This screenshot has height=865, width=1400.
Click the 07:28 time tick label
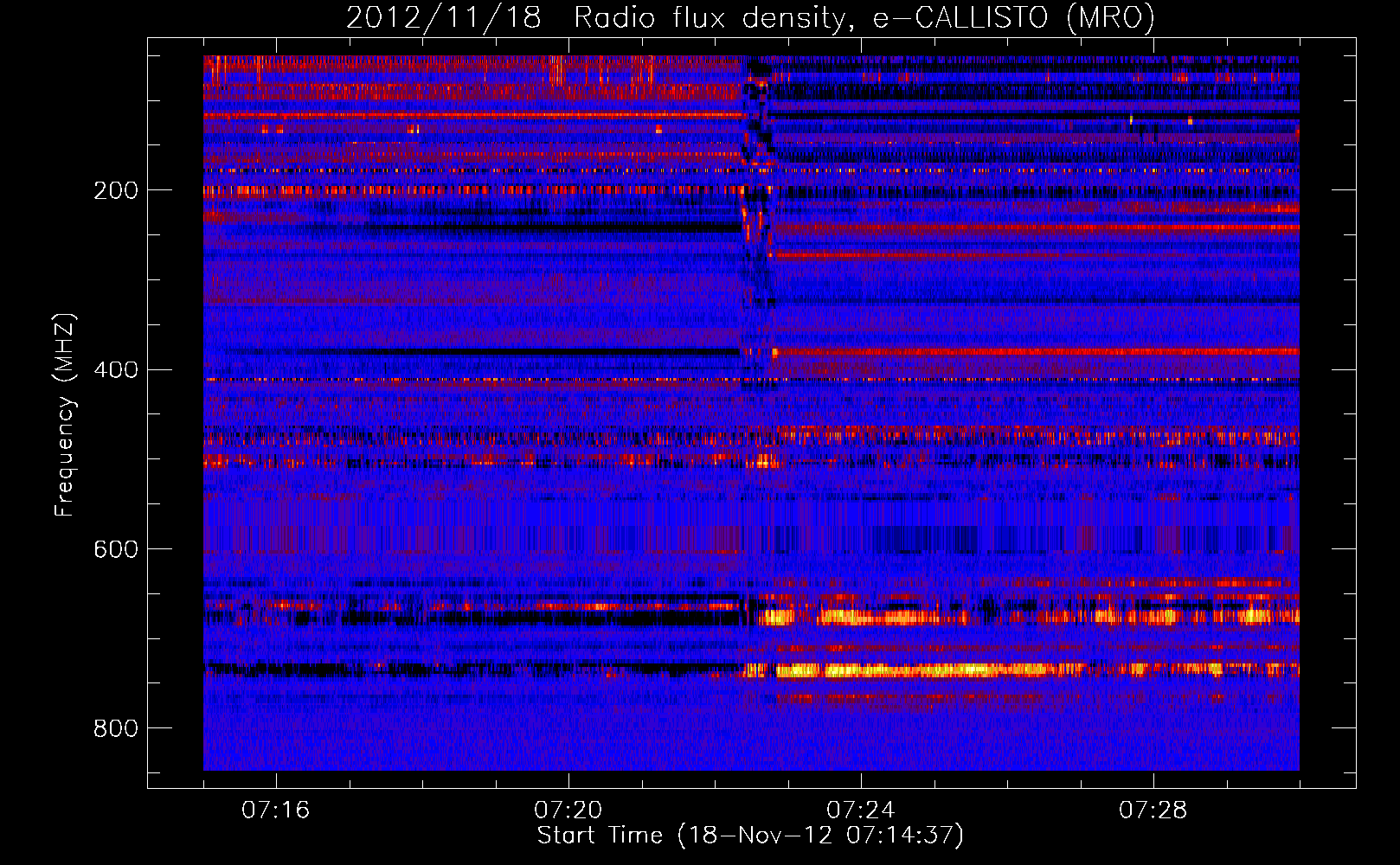click(x=1153, y=811)
